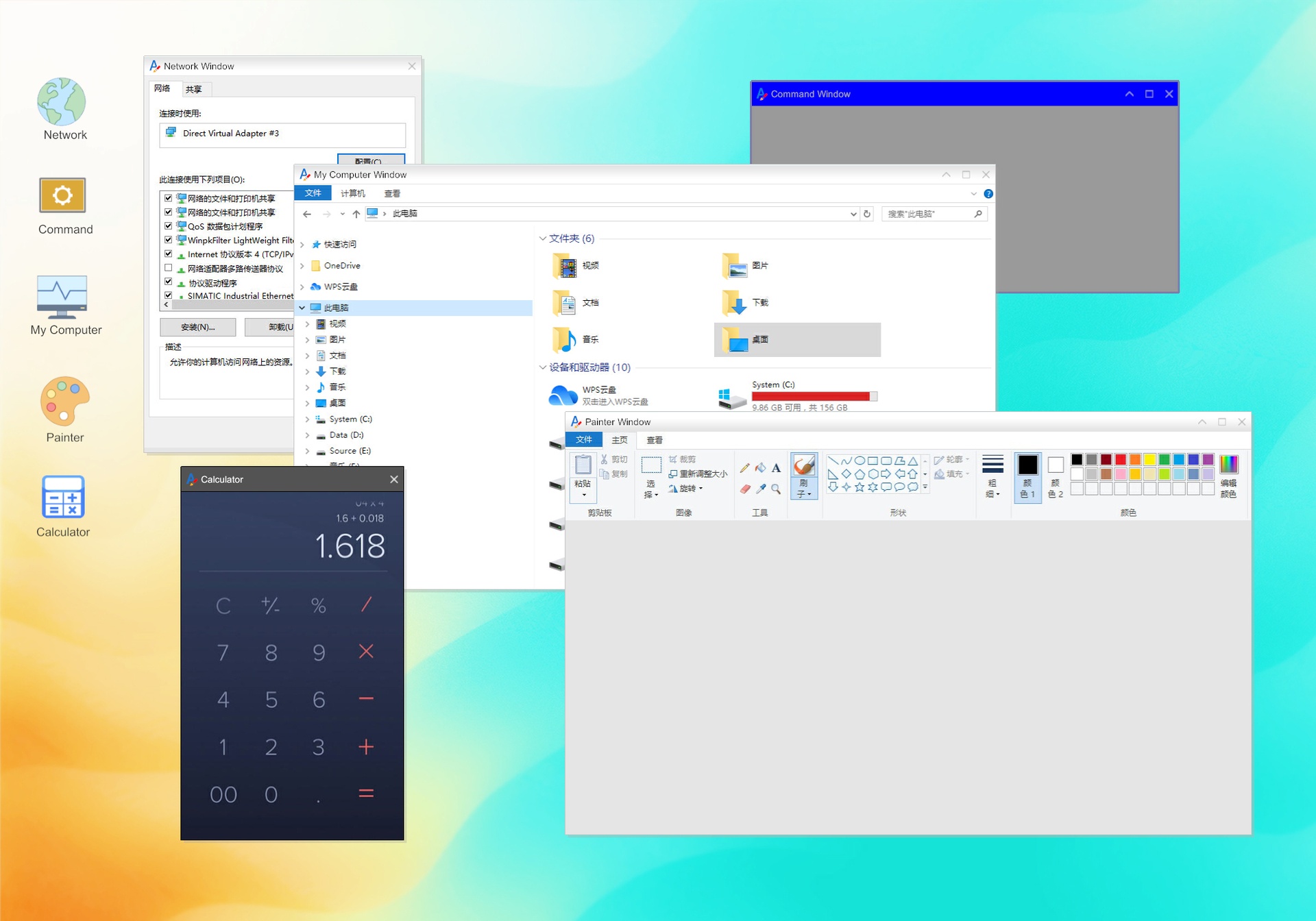Image resolution: width=1316 pixels, height=921 pixels.
Task: Choose the oval shape in Painter shapes
Action: coord(860,460)
